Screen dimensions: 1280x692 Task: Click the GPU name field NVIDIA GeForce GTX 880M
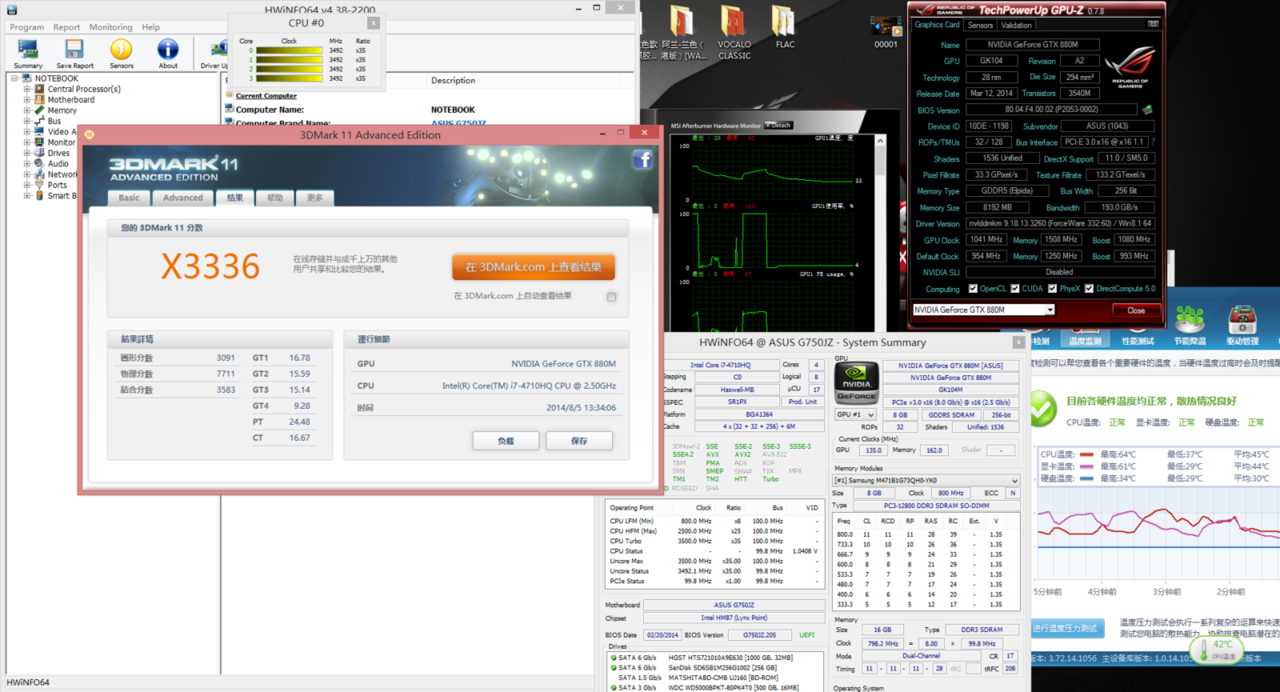point(1033,45)
